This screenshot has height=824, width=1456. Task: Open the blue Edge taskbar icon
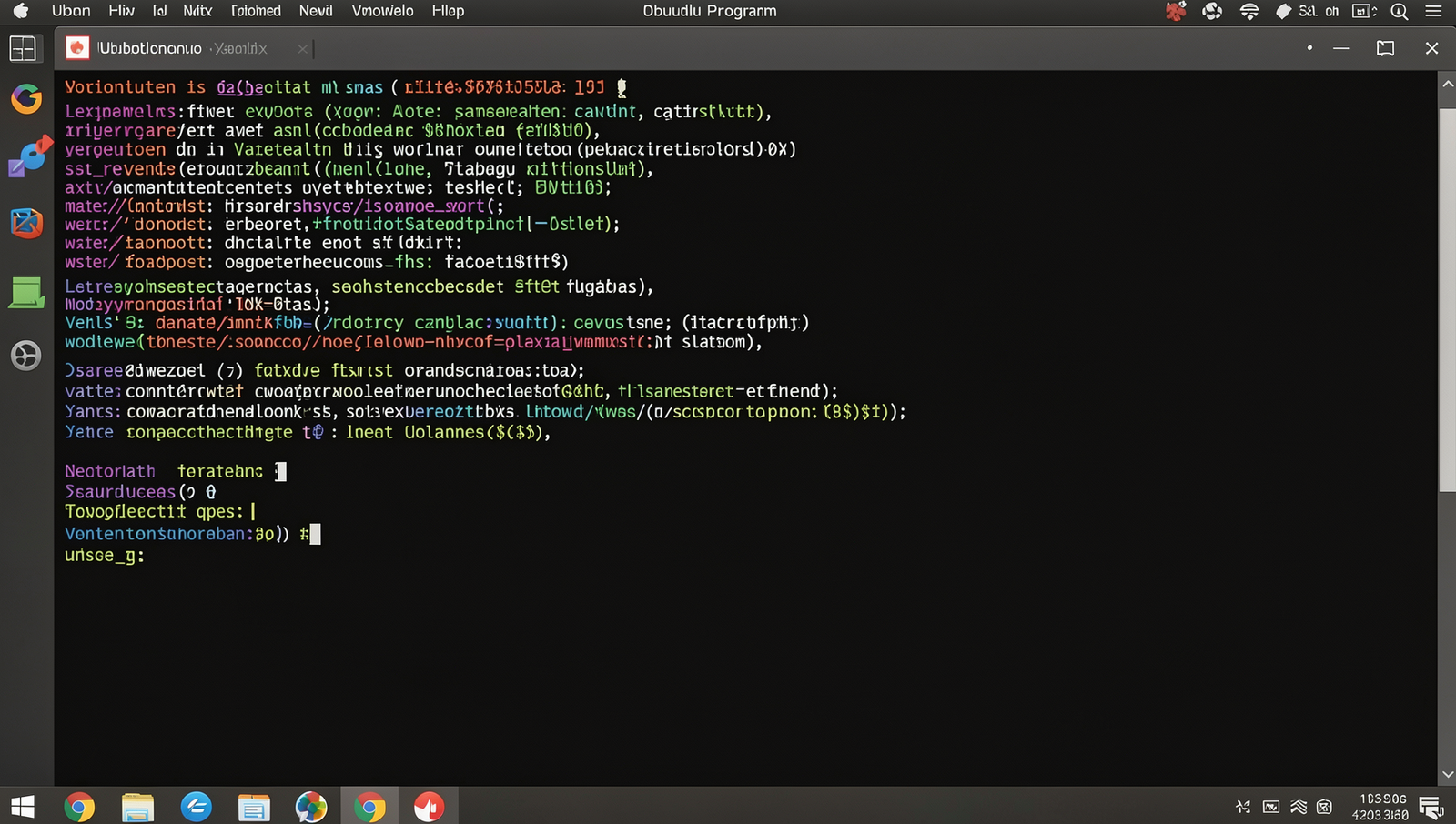pyautogui.click(x=197, y=807)
